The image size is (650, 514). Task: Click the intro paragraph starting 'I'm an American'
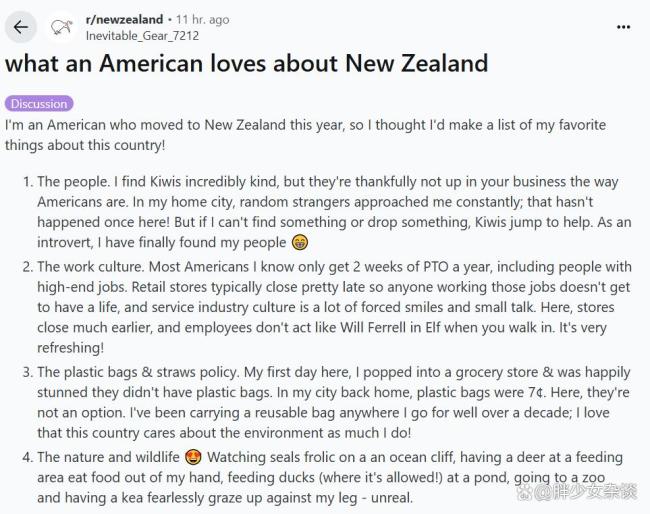pos(306,135)
